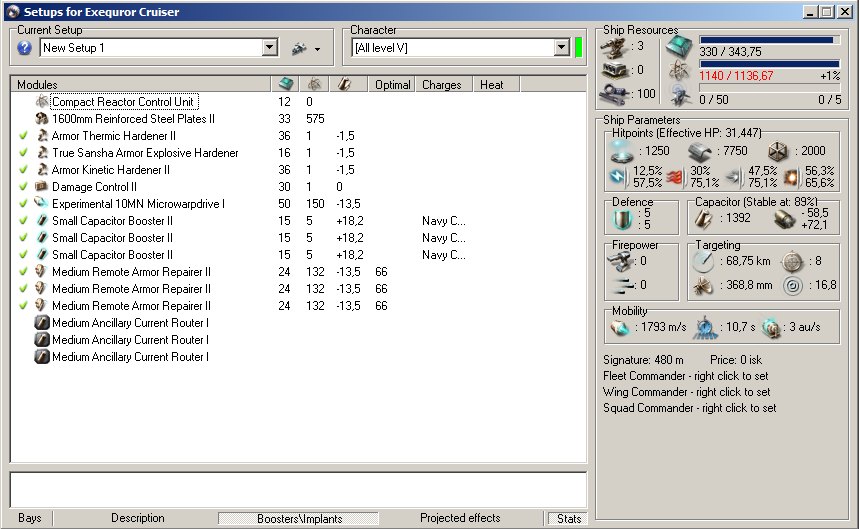Viewport: 859px width, 529px height.
Task: Click the Stats button in bottom bar
Action: tap(568, 518)
